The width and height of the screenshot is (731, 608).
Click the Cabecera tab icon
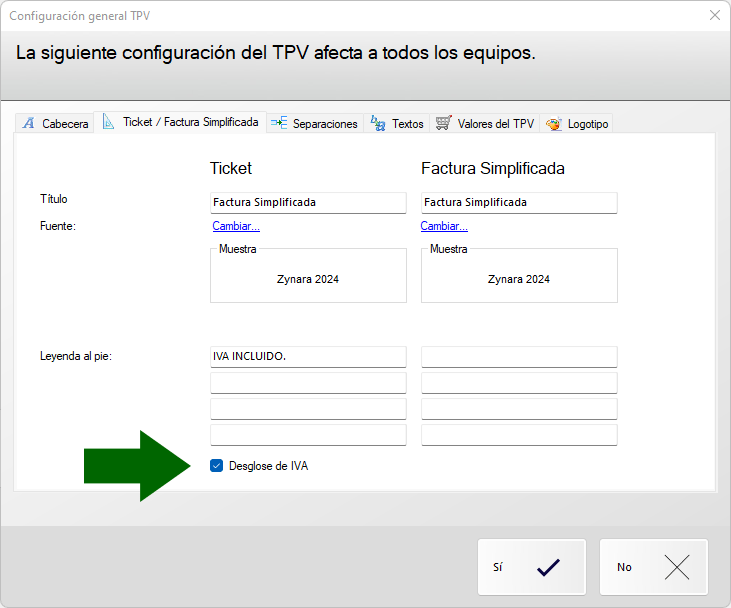pyautogui.click(x=29, y=124)
